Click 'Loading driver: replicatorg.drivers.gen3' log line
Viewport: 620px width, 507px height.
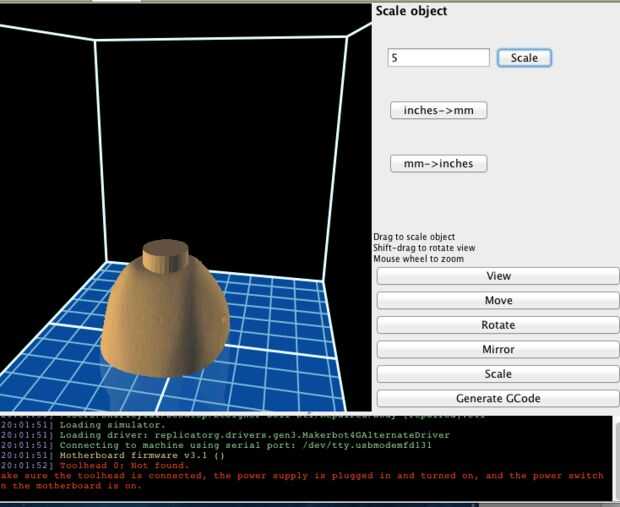click(x=255, y=435)
